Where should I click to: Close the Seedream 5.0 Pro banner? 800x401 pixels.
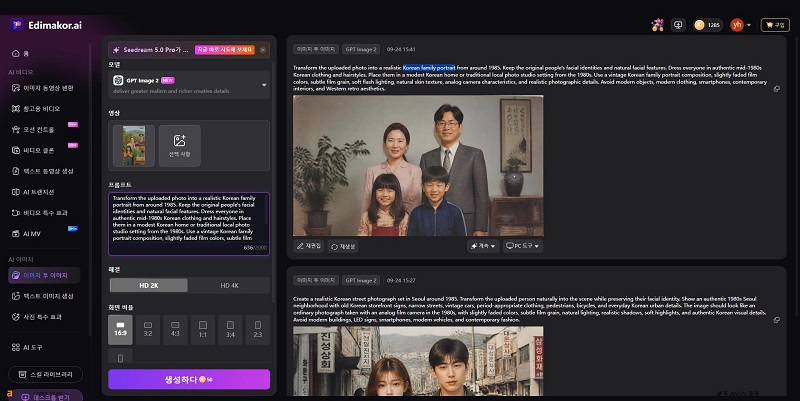pos(263,50)
